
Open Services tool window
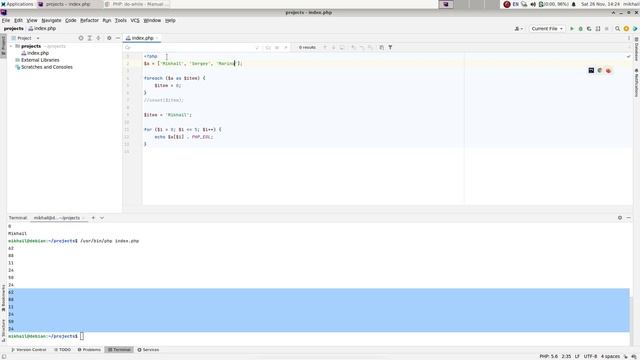pos(148,350)
